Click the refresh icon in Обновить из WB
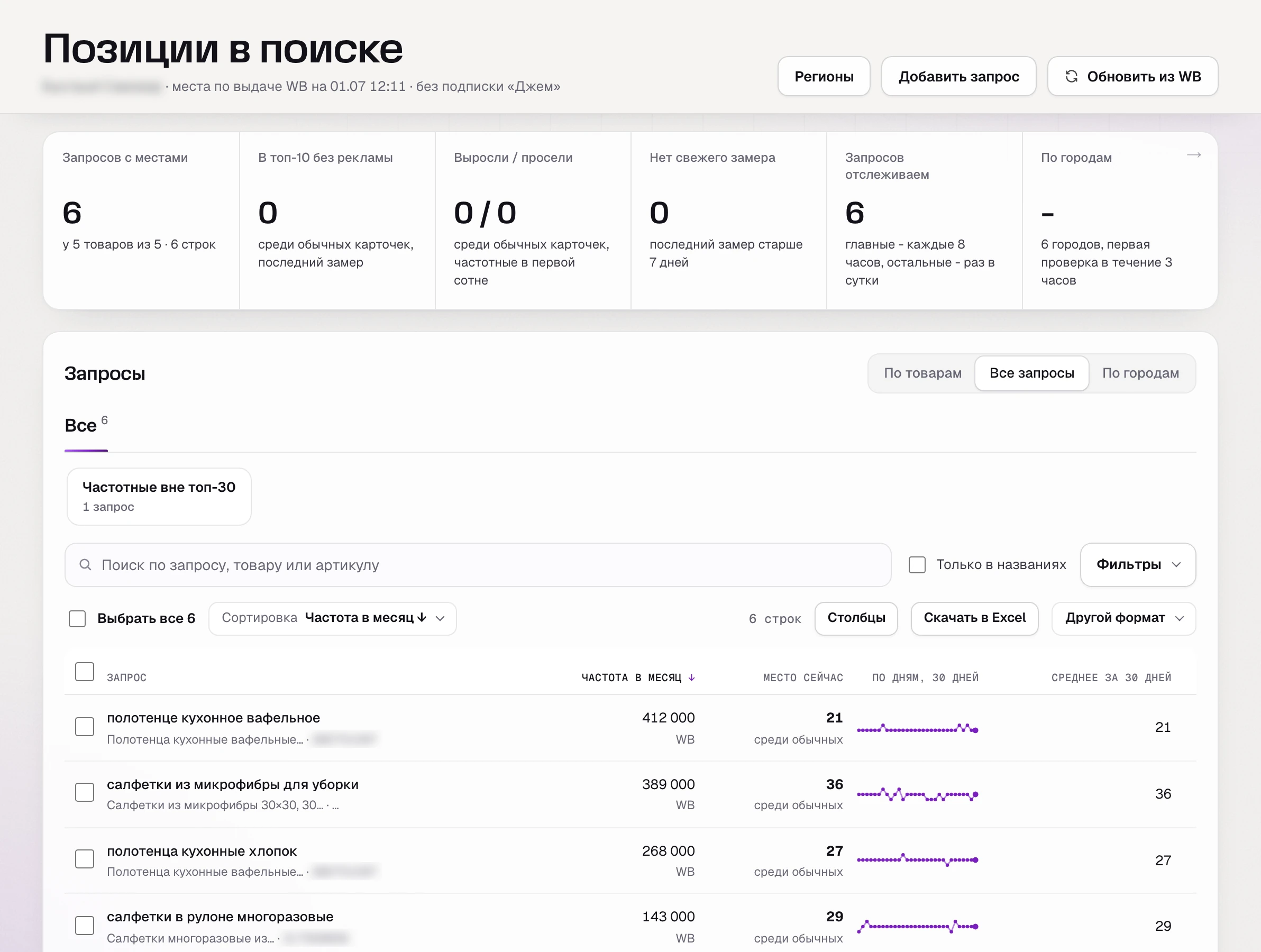1261x952 pixels. tap(1071, 76)
